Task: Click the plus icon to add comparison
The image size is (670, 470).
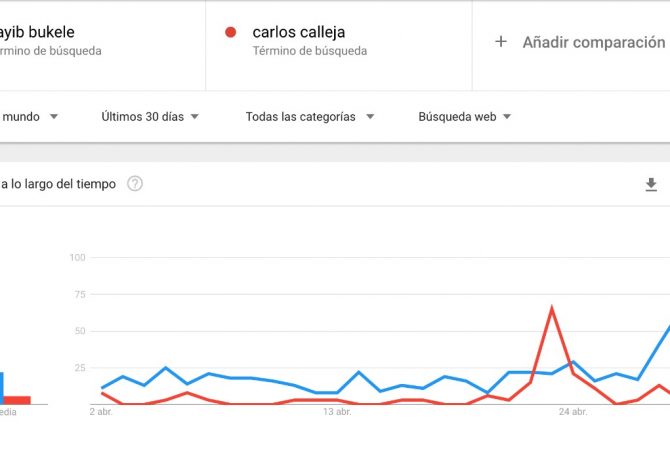Action: (x=501, y=42)
